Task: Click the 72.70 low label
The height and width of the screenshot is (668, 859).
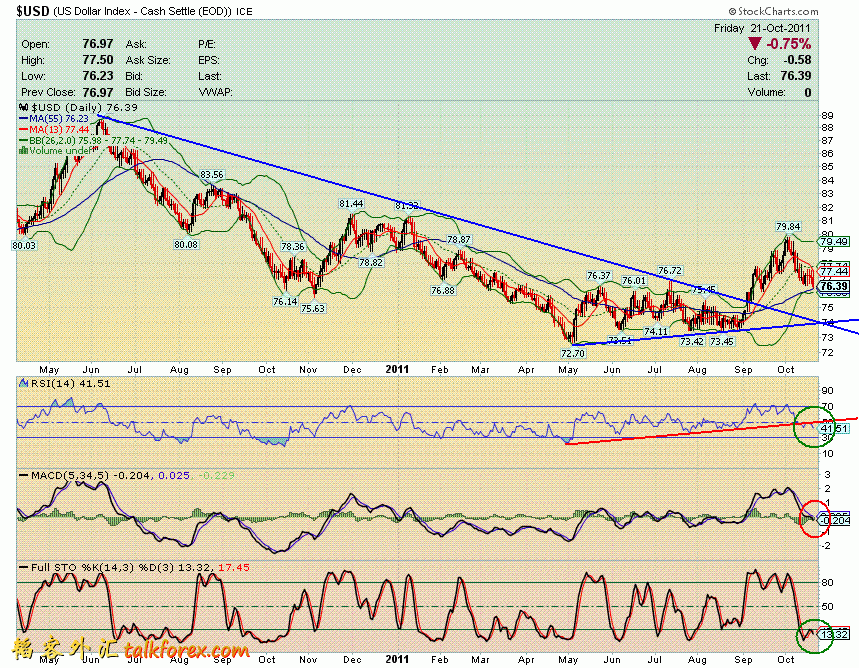Action: pyautogui.click(x=573, y=353)
